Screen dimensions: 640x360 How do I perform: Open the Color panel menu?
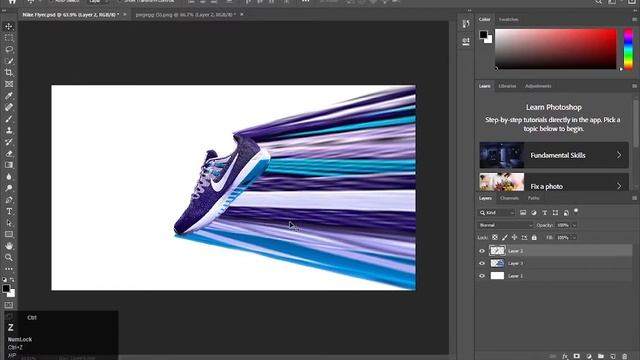634,19
